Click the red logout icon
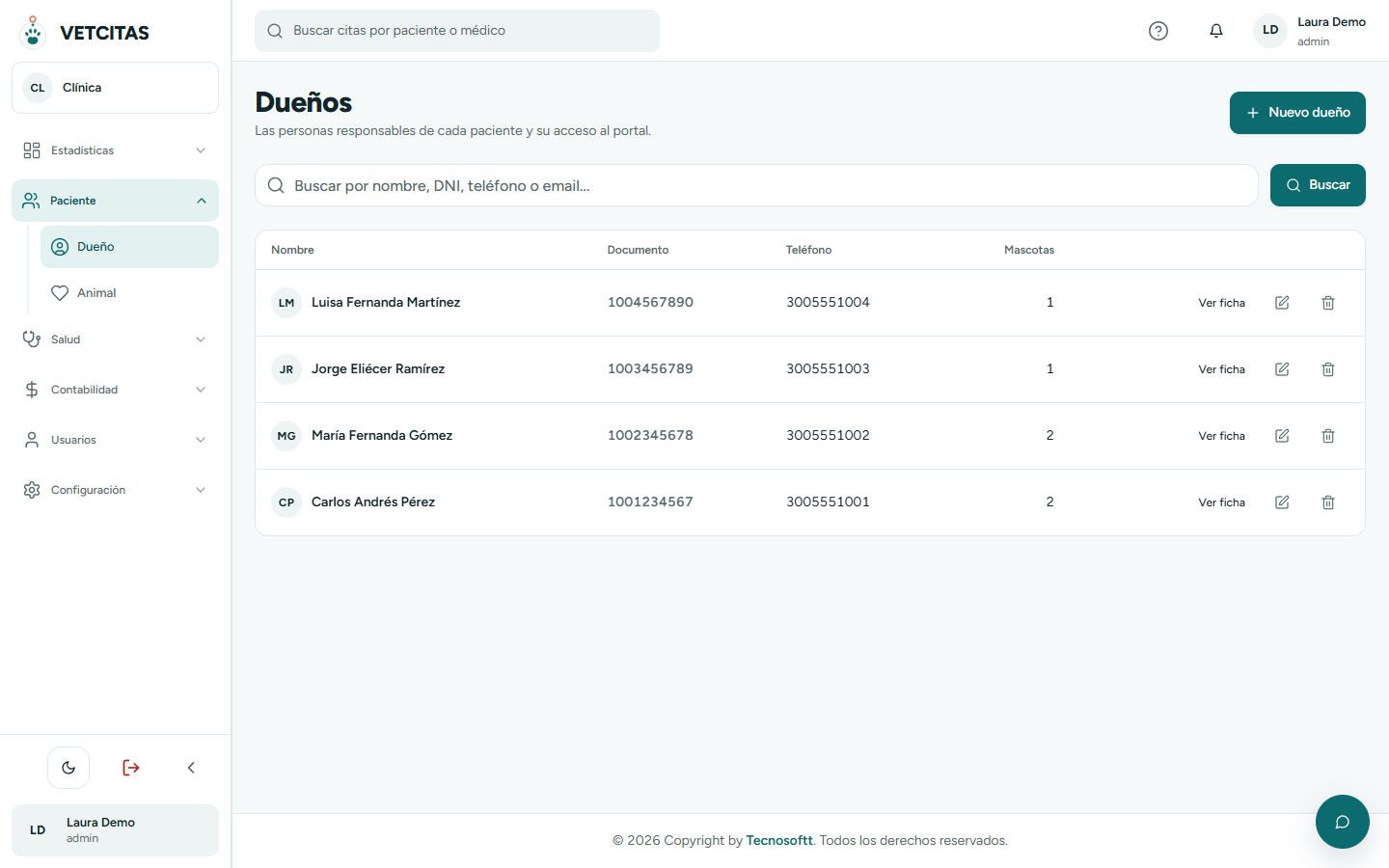 point(131,768)
